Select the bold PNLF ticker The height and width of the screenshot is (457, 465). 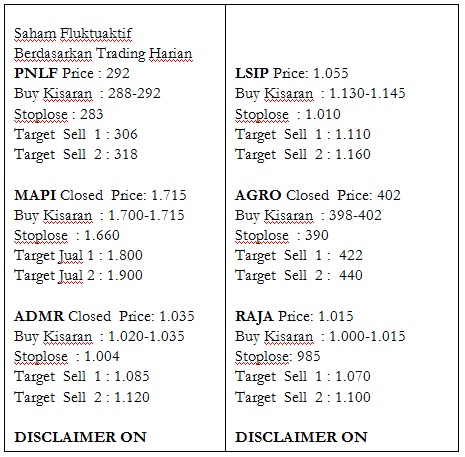pyautogui.click(x=36, y=73)
